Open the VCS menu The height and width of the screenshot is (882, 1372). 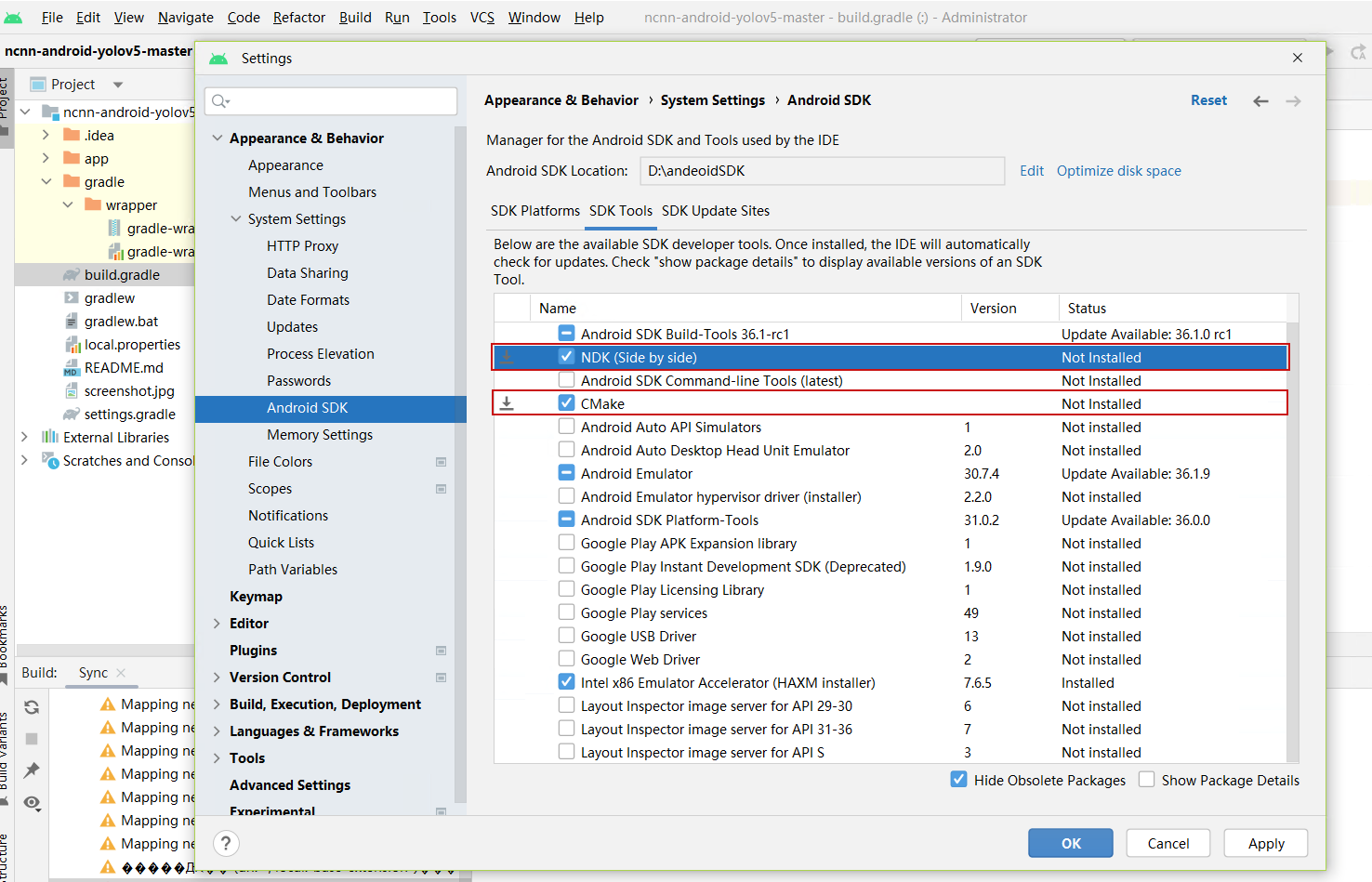[482, 18]
